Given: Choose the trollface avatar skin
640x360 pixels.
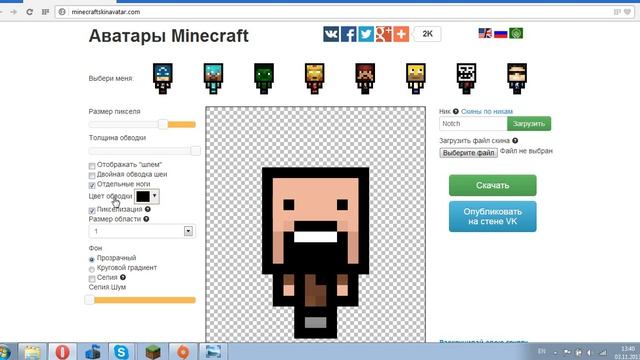Looking at the screenshot, I should coord(467,78).
